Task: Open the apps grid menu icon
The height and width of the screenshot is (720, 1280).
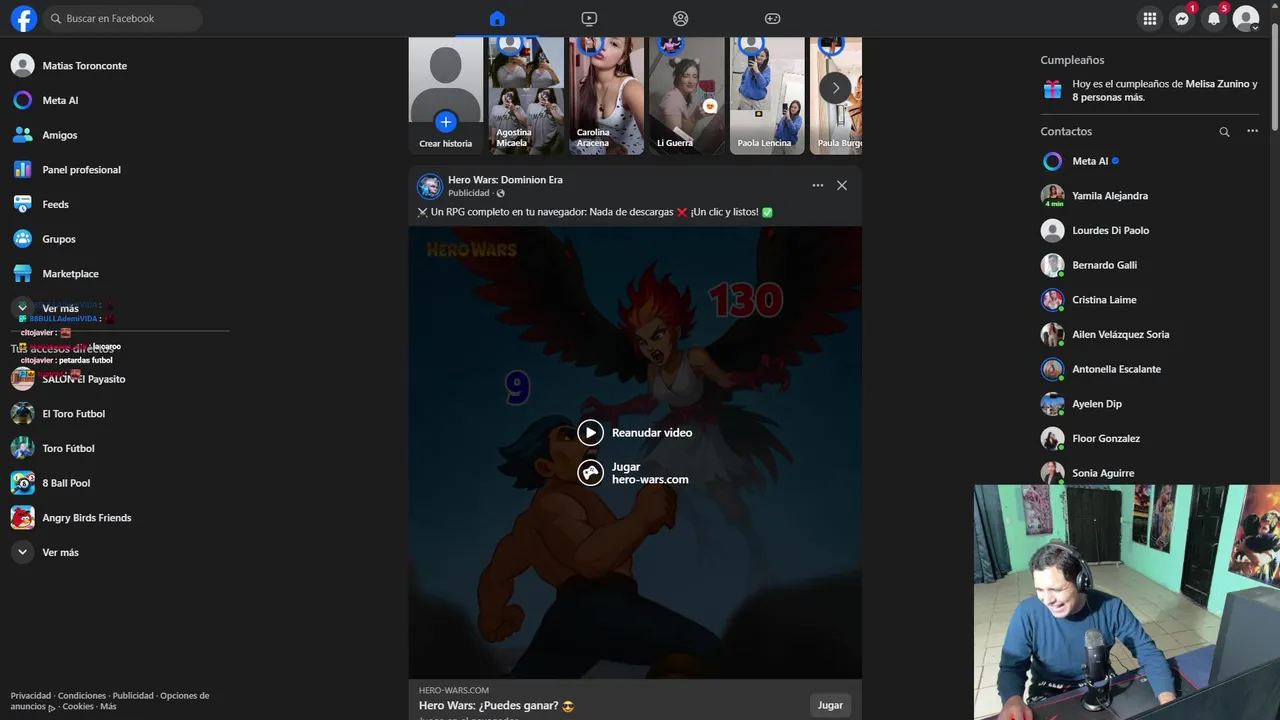Action: pos(1150,18)
